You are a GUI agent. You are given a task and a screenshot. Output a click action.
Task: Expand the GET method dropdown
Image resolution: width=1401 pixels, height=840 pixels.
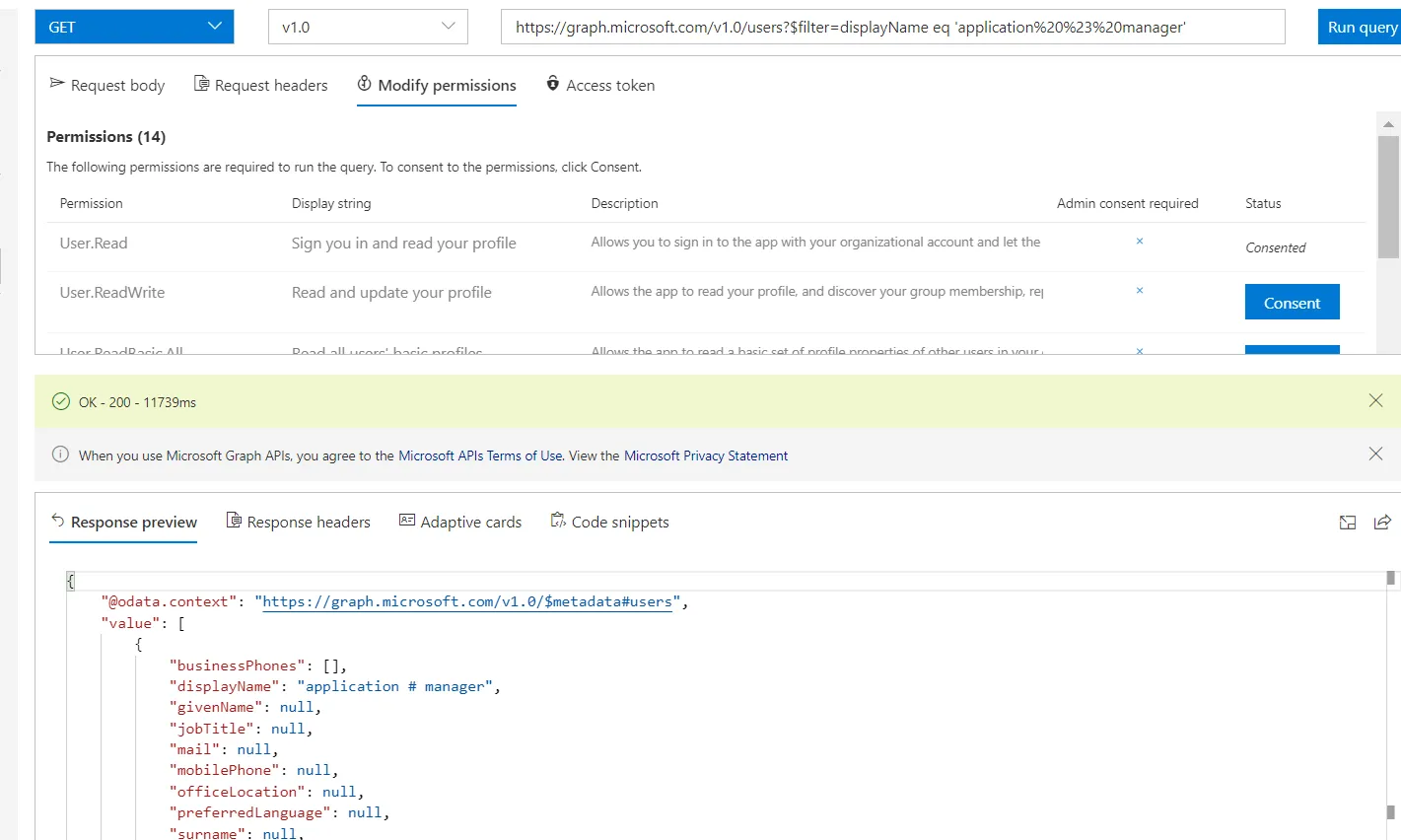click(x=134, y=27)
